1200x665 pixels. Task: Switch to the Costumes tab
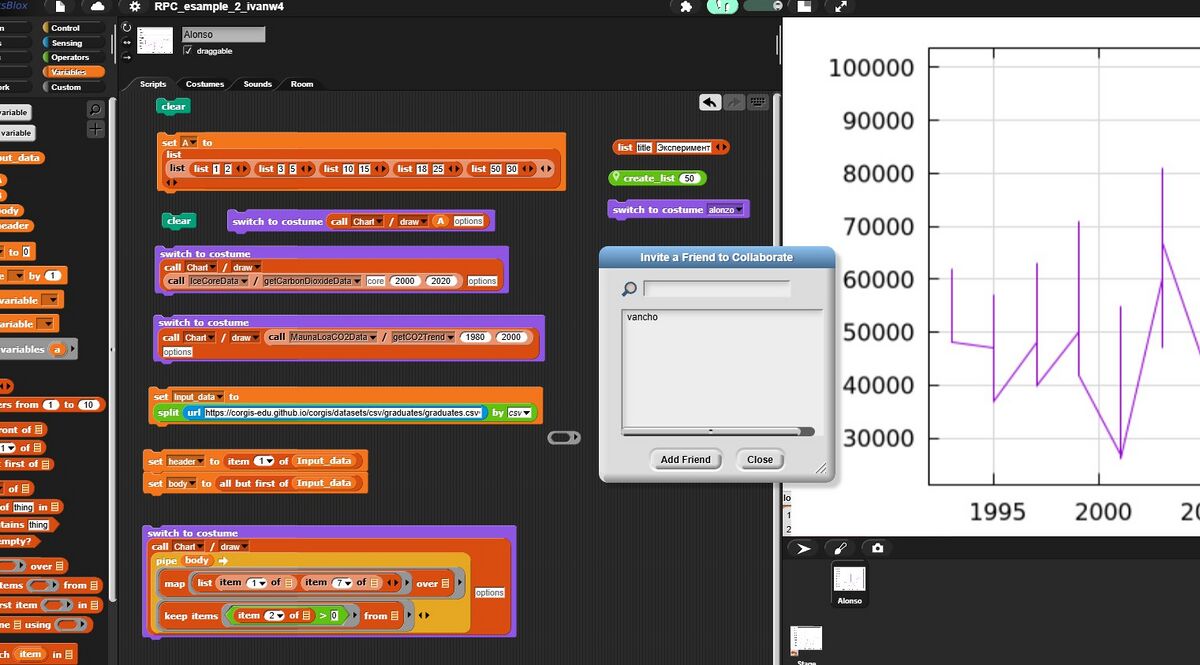point(205,84)
